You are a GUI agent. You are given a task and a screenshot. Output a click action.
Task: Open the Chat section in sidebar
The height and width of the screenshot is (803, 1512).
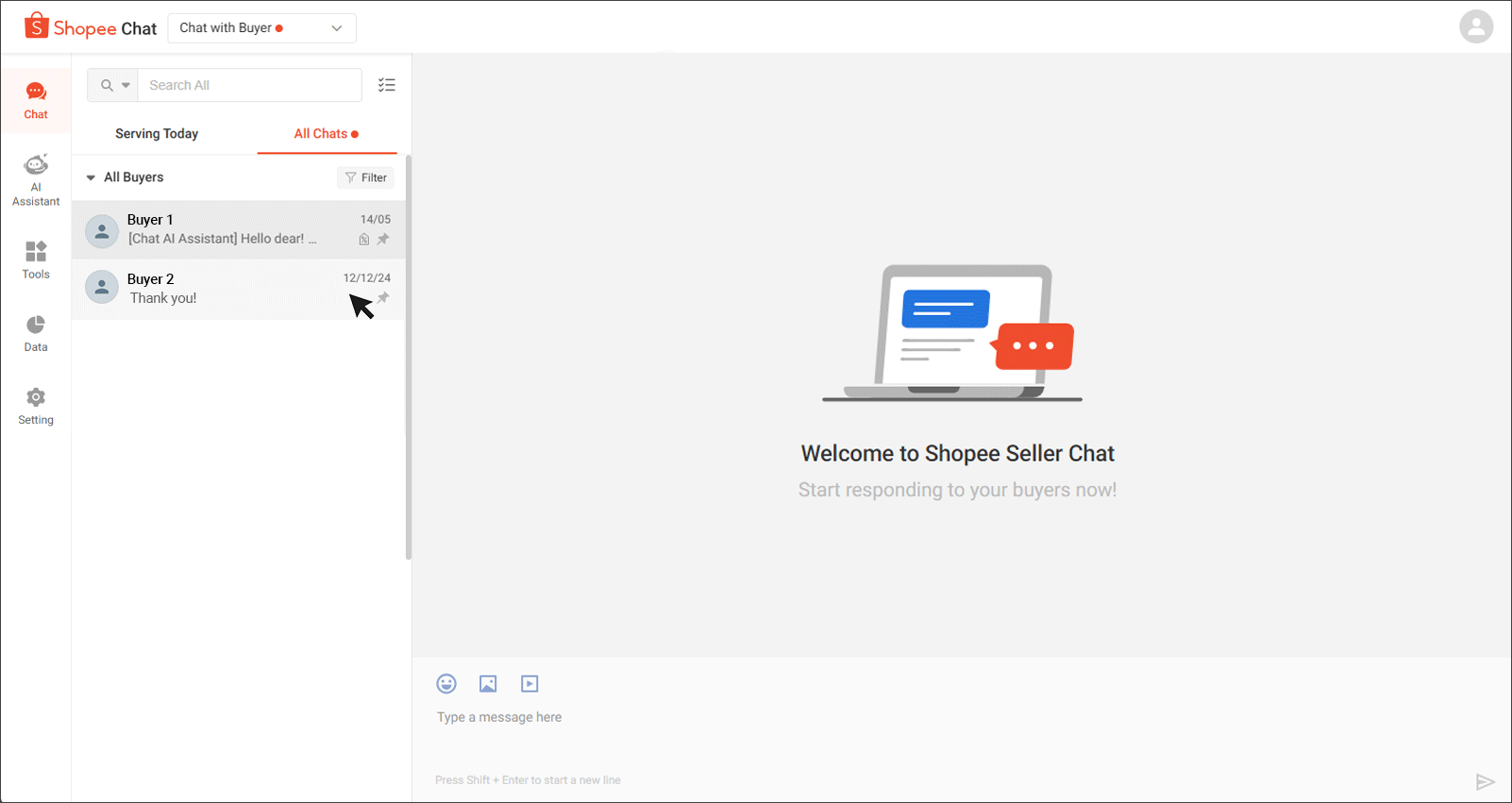(x=36, y=100)
